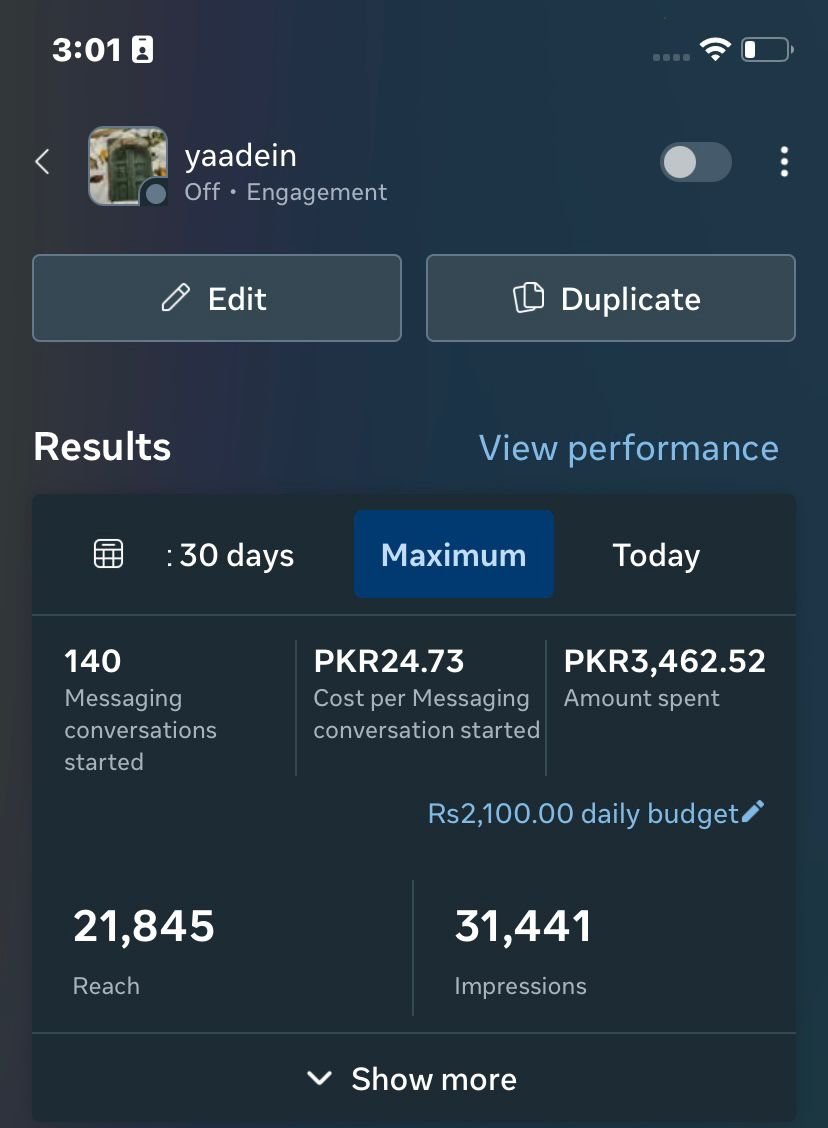Turn on the yaadein campaign switch

[695, 162]
